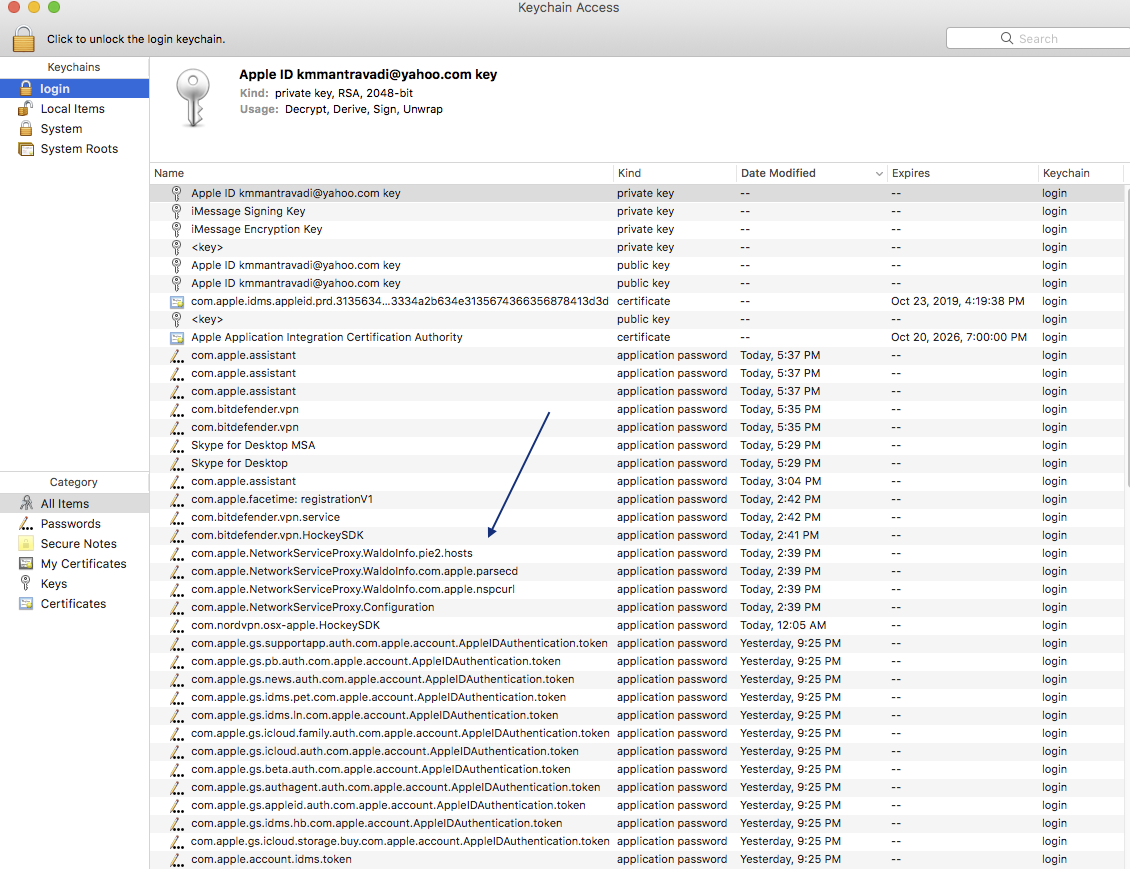Click icon next to com.bitdefender.vpn.HockeySDK
The width and height of the screenshot is (1130, 869).
click(177, 536)
